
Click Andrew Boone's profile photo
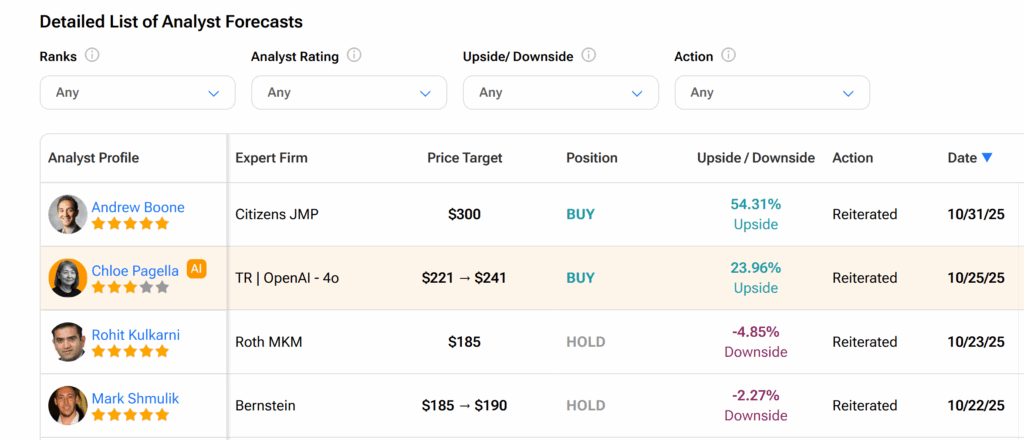68,214
